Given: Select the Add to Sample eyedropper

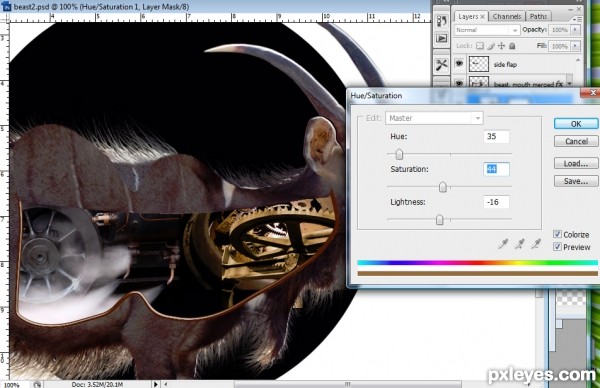Looking at the screenshot, I should 519,244.
